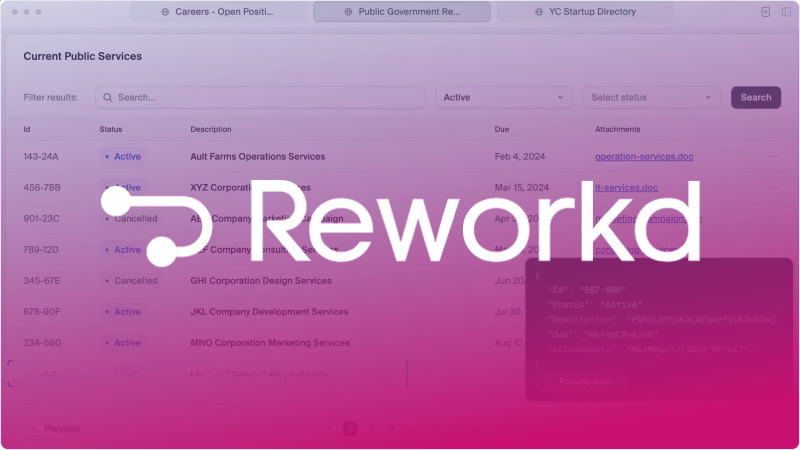Go to the Previous page
Screen dimensions: 800x450
click(56, 429)
